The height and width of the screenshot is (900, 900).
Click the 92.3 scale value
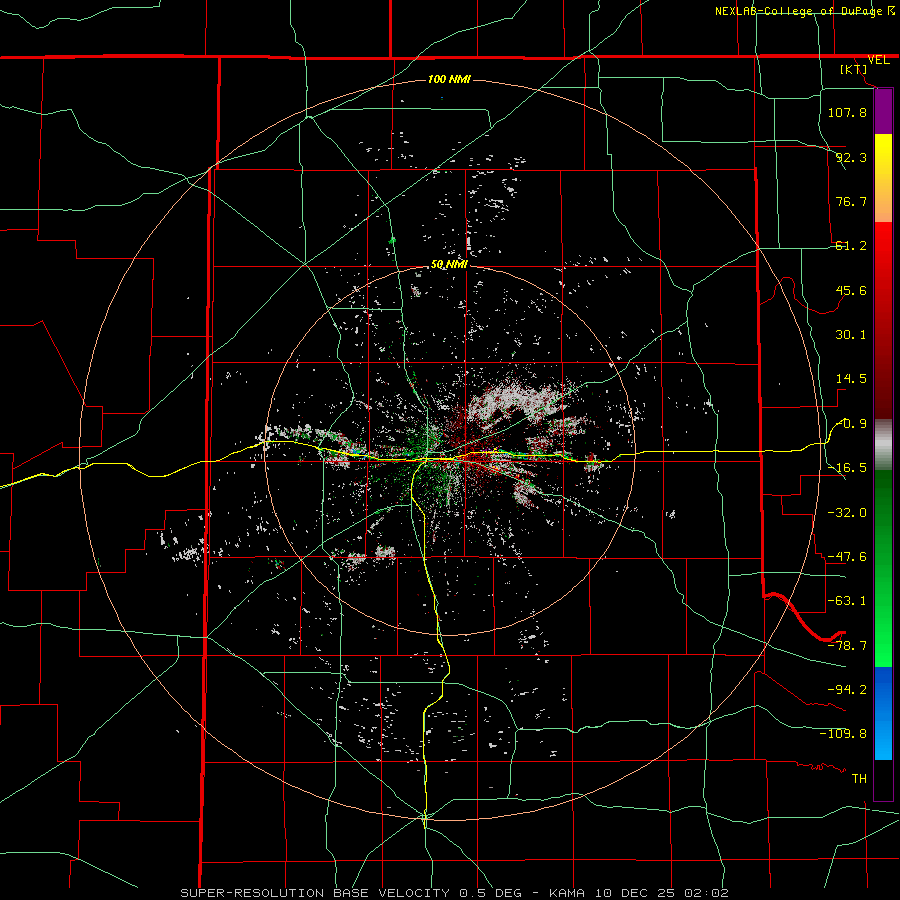851,157
